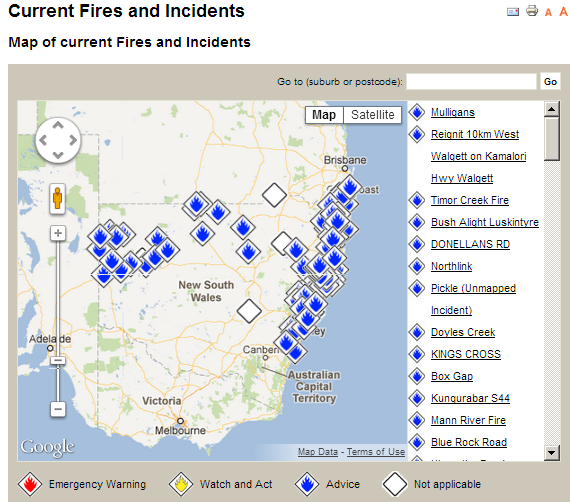Screen dimensions: 570x502
Task: Click the Advice icon beside Bush Alight Luskintyre
Action: (x=417, y=222)
